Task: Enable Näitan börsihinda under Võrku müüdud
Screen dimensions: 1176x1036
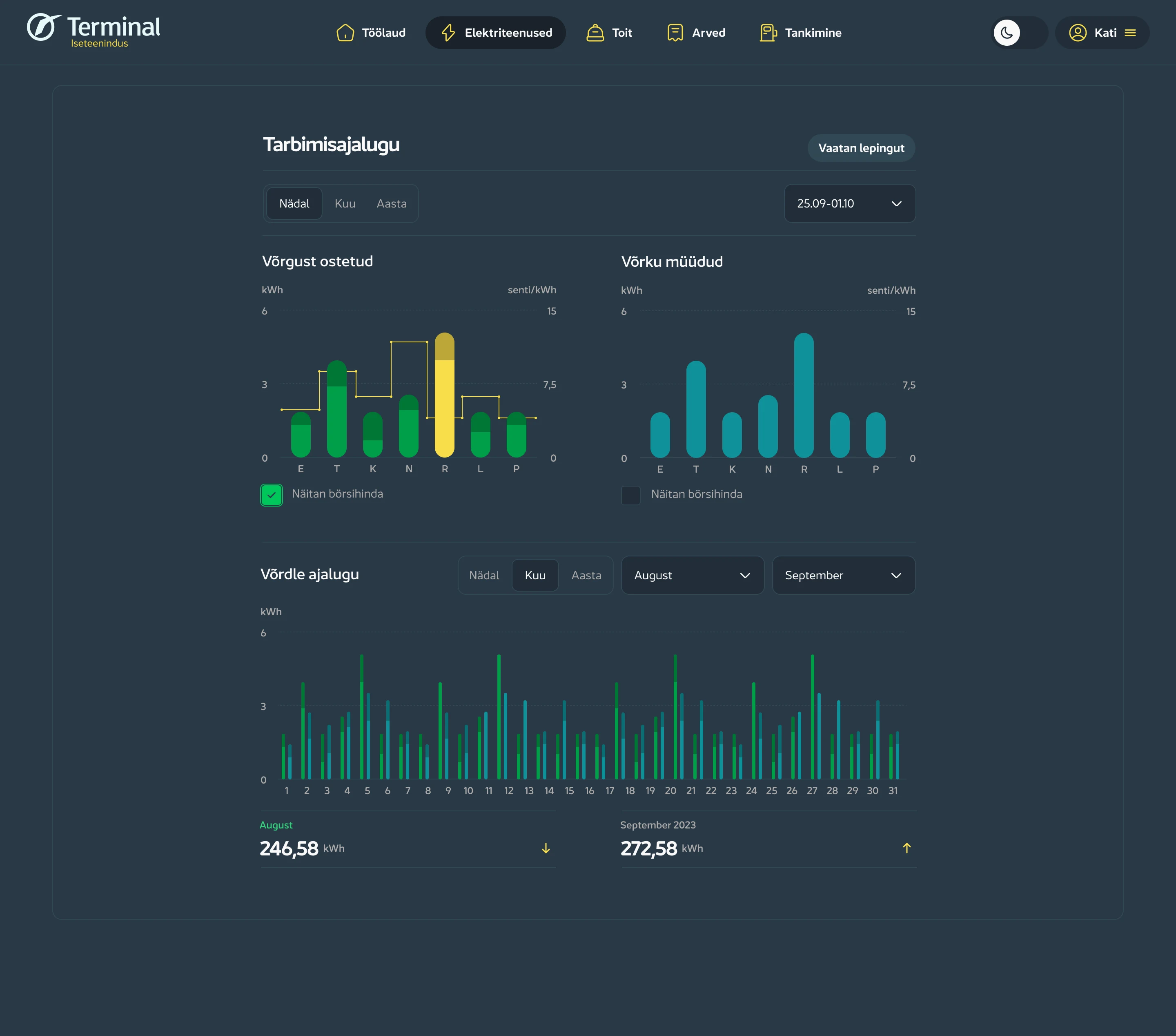Action: (x=630, y=495)
